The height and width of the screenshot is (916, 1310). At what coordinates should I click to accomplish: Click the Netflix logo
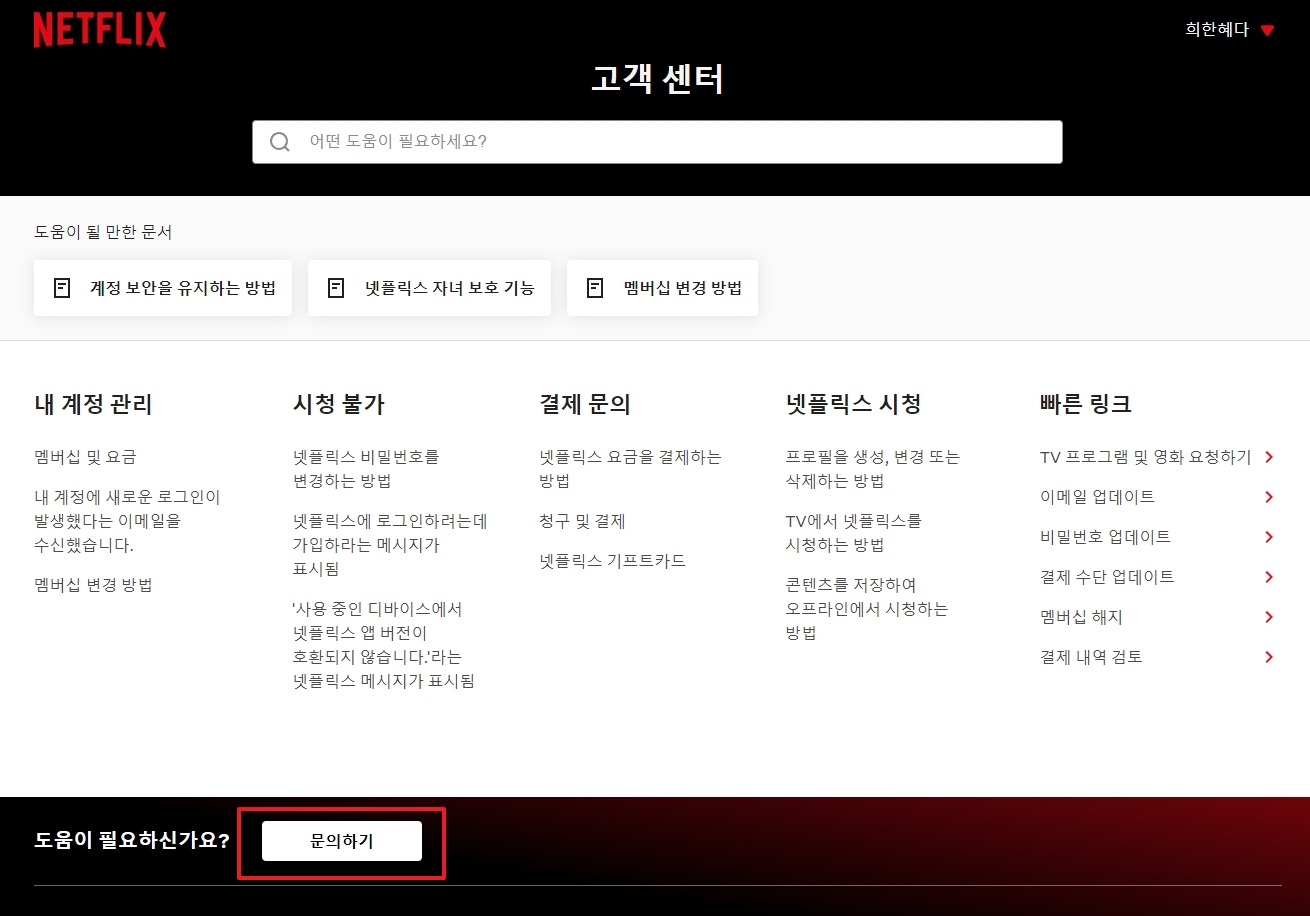(100, 30)
